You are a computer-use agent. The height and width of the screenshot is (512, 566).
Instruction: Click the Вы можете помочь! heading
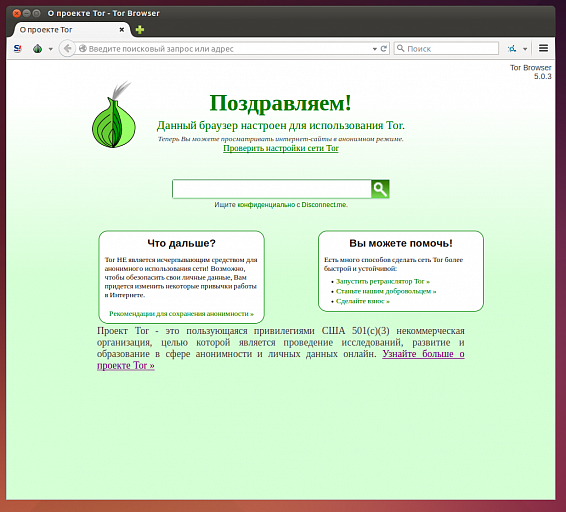pos(401,243)
